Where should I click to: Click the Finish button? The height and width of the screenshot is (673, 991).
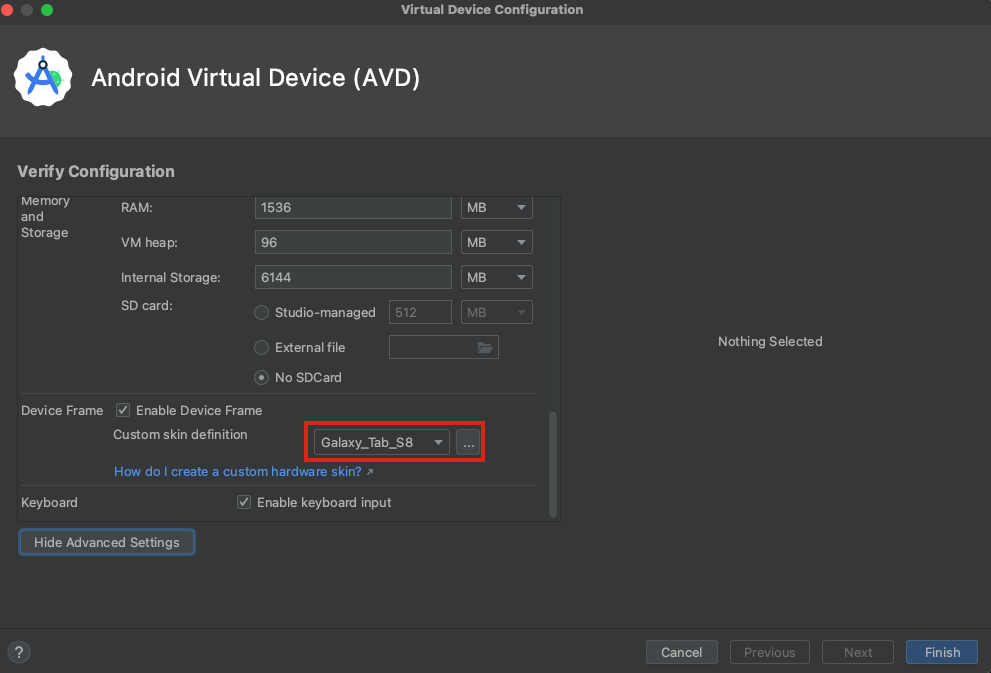[x=942, y=652]
